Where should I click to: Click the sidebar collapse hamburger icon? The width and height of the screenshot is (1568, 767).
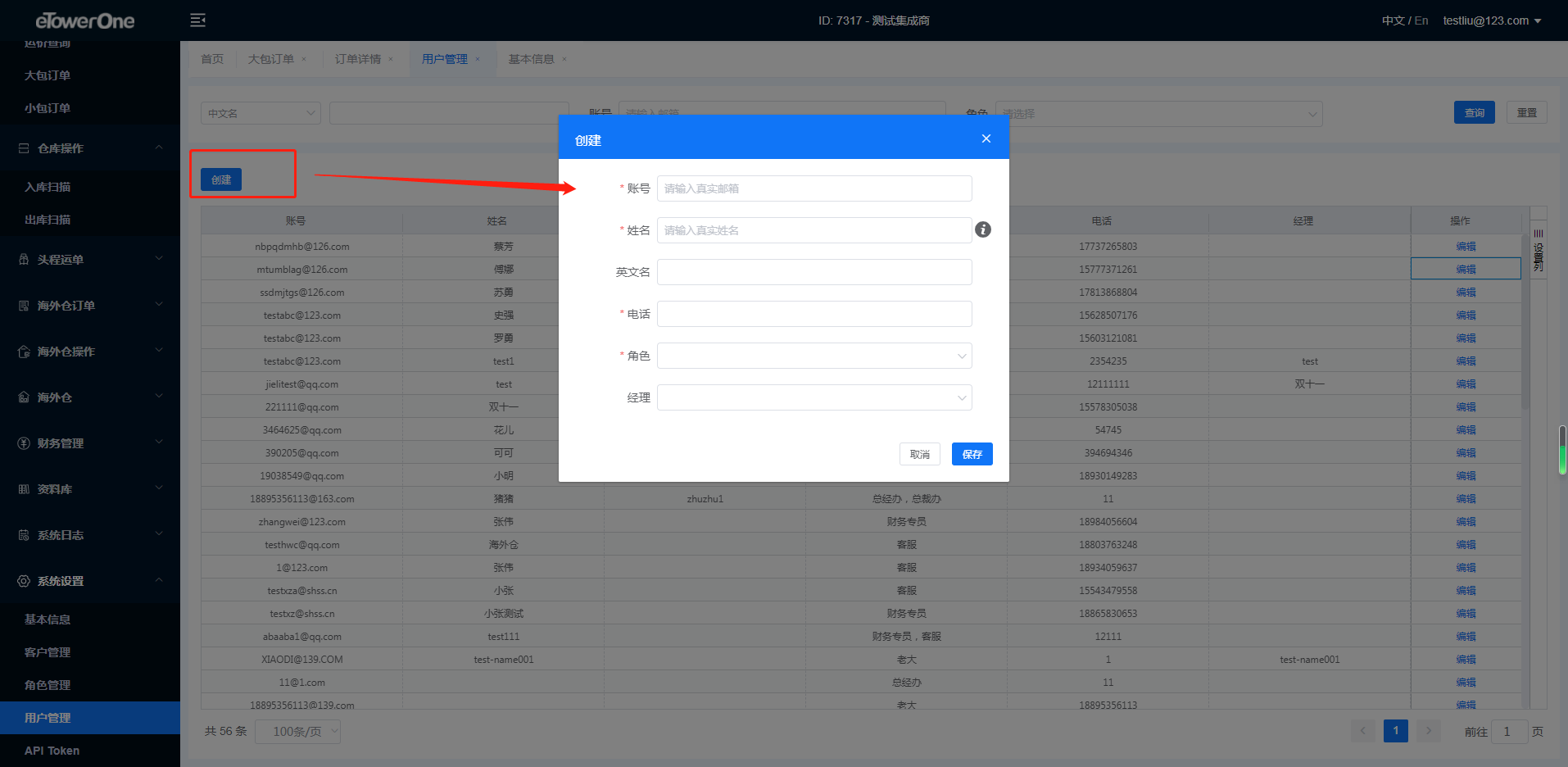click(x=197, y=20)
